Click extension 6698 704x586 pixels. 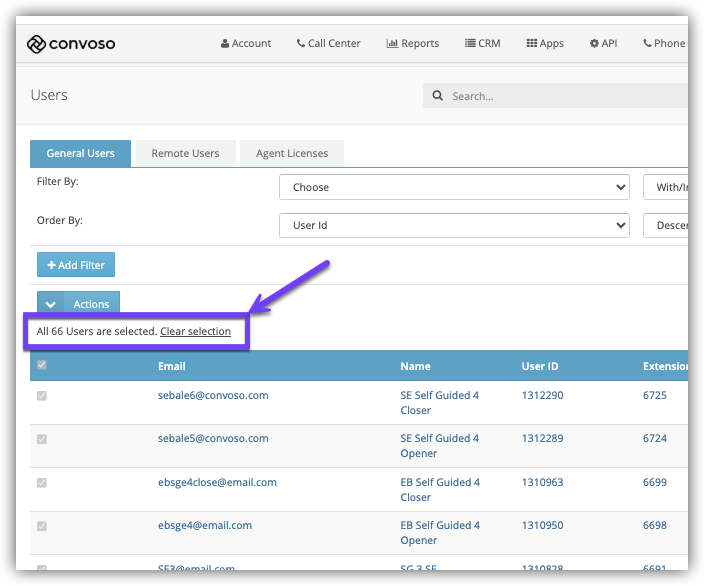[655, 525]
